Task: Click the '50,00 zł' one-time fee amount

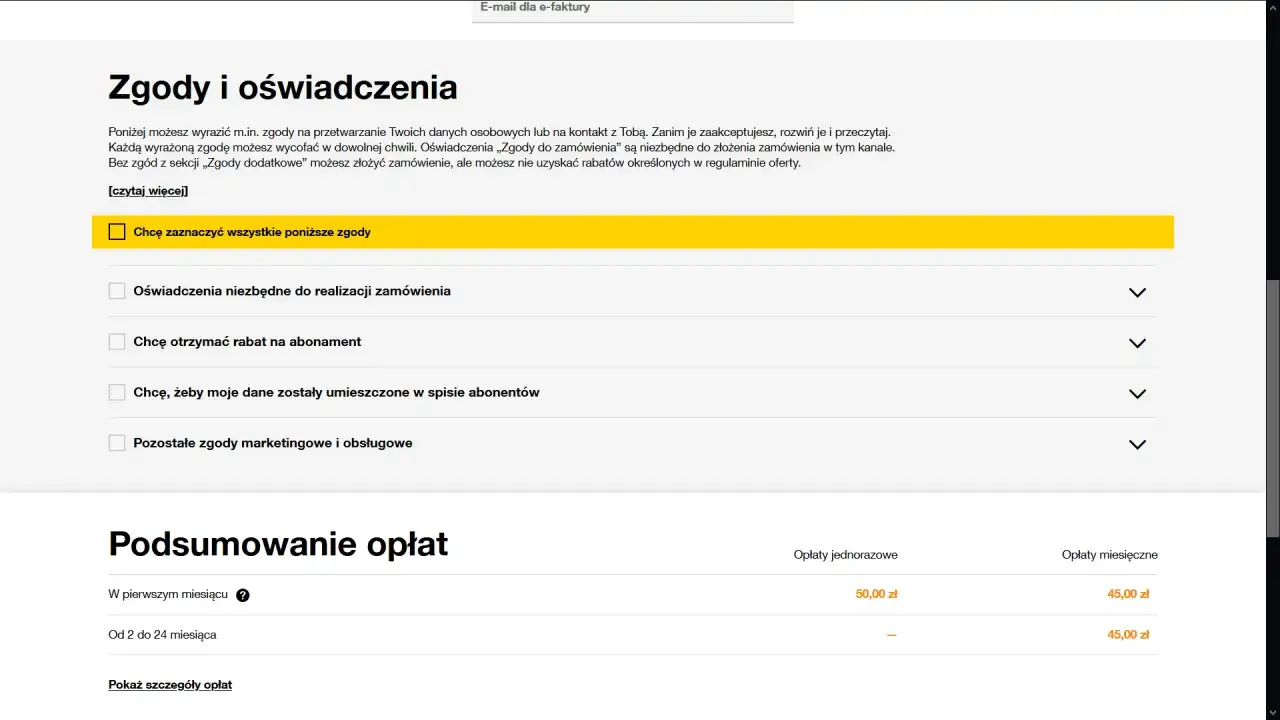Action: 876,594
